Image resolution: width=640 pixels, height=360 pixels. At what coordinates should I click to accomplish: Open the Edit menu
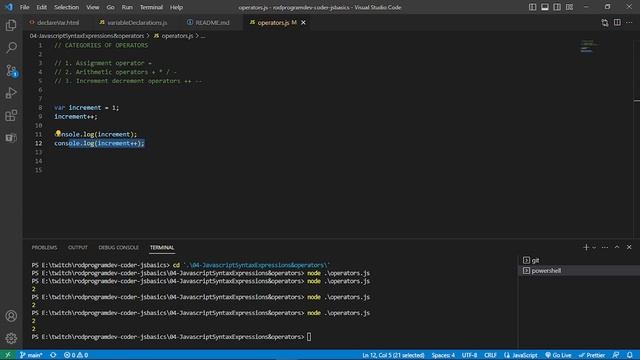(x=41, y=7)
